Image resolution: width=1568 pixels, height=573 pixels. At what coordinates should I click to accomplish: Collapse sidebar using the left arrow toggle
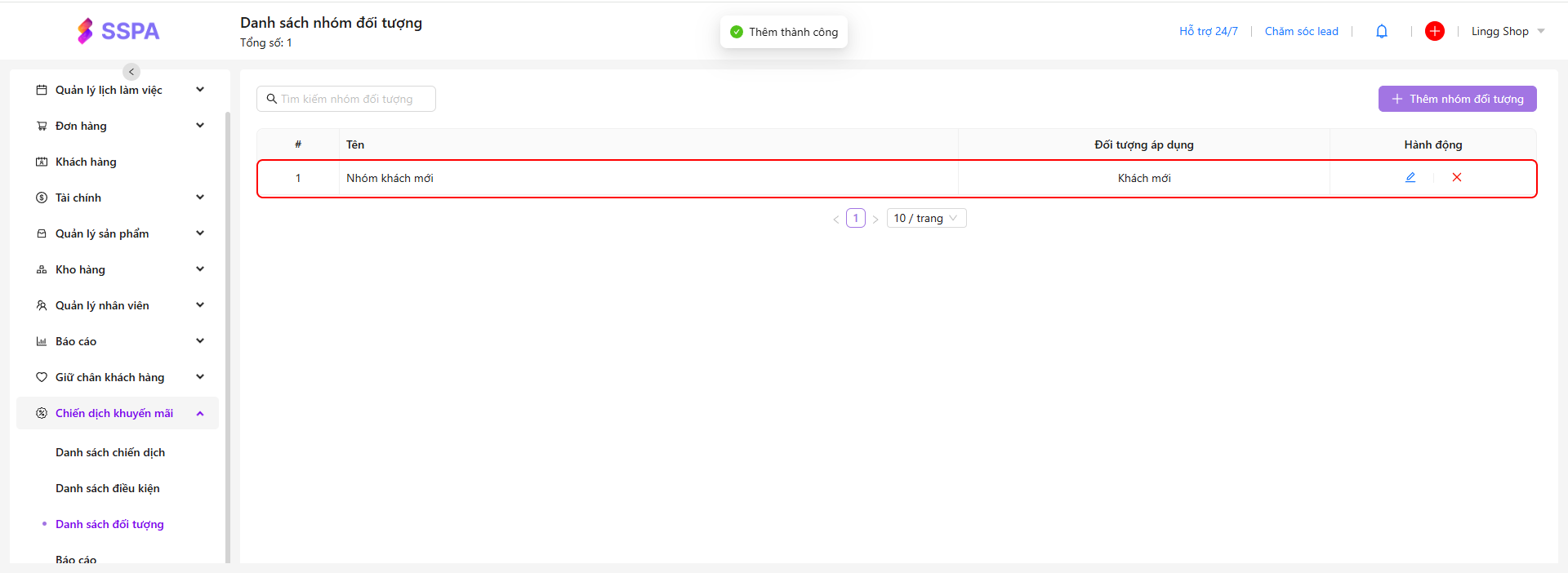131,72
